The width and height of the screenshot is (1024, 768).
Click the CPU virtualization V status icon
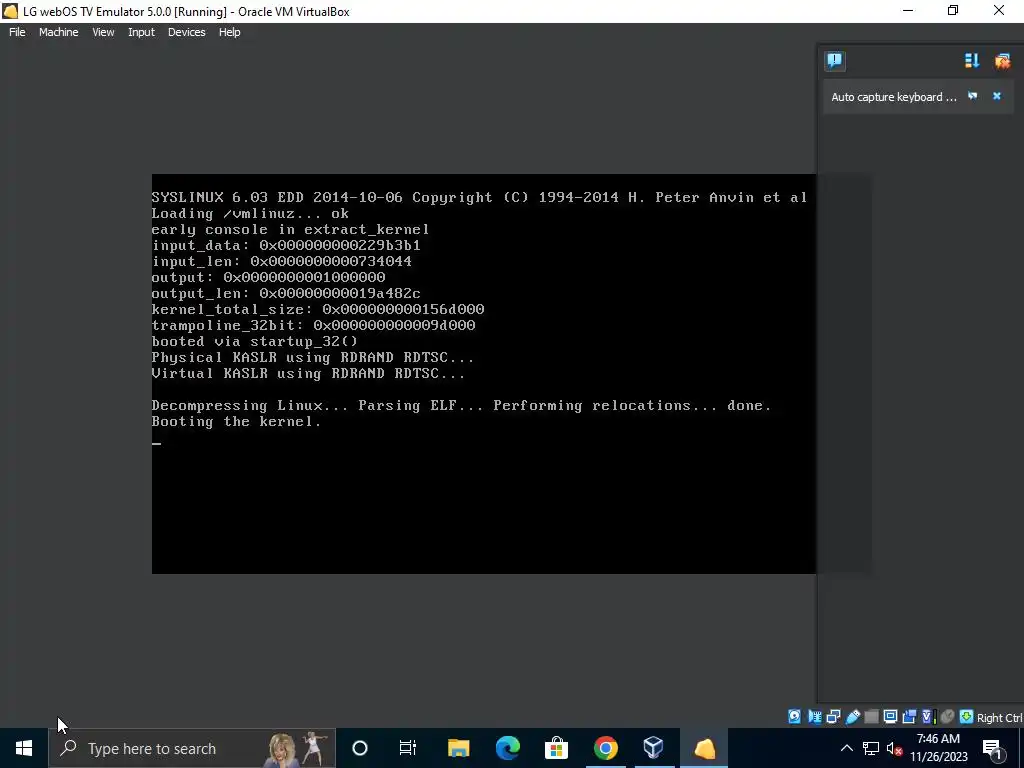click(x=928, y=716)
